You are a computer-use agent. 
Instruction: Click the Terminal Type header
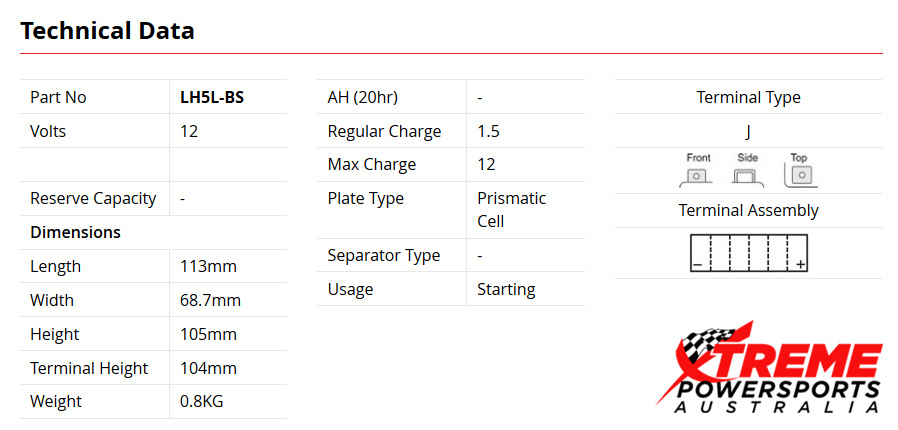tap(748, 97)
